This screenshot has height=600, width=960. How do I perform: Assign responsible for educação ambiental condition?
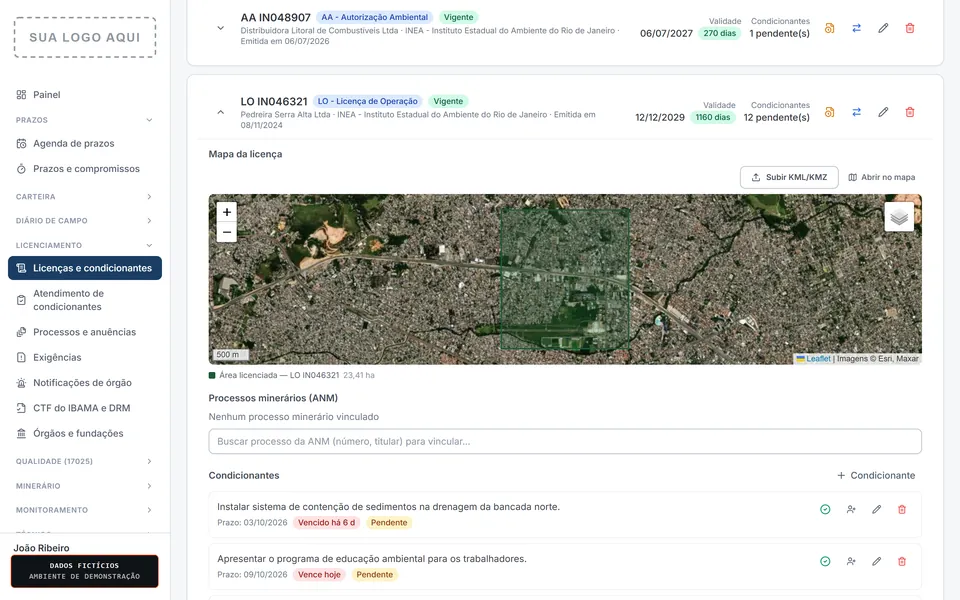pos(851,561)
